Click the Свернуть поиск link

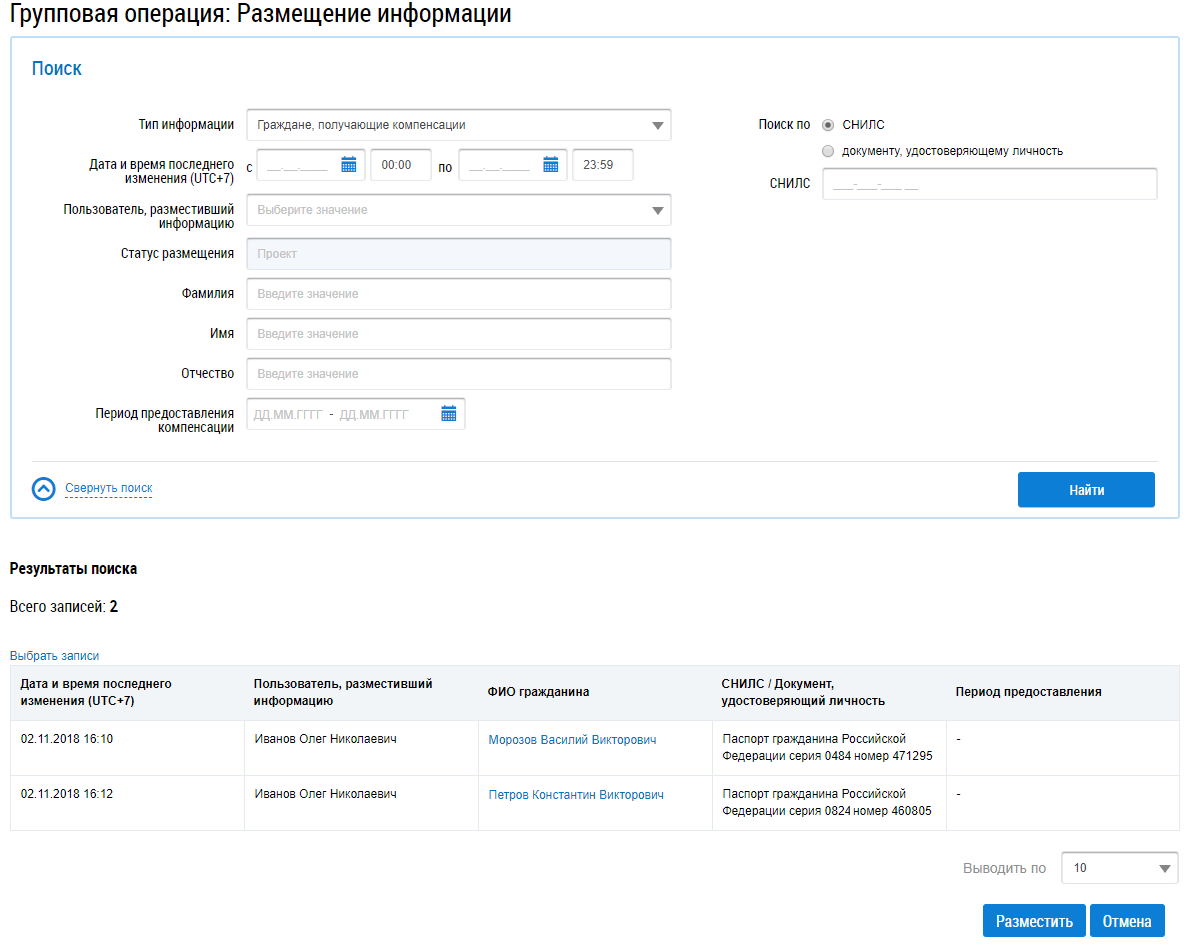(108, 488)
